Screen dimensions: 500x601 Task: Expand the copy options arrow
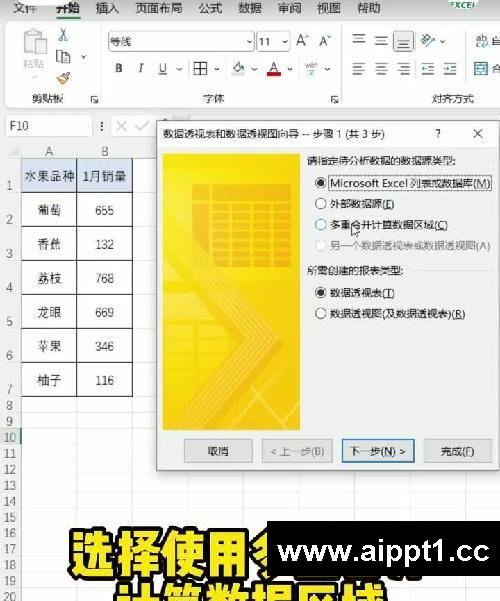tap(83, 57)
